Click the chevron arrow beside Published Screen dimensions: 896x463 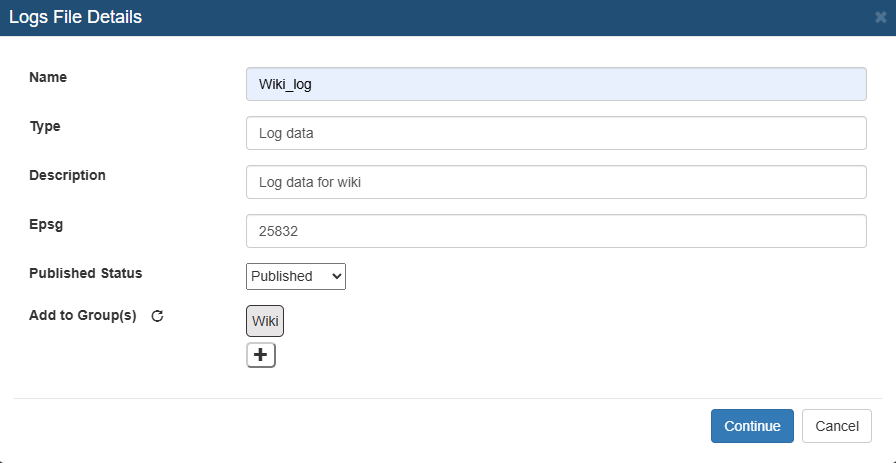[x=337, y=276]
